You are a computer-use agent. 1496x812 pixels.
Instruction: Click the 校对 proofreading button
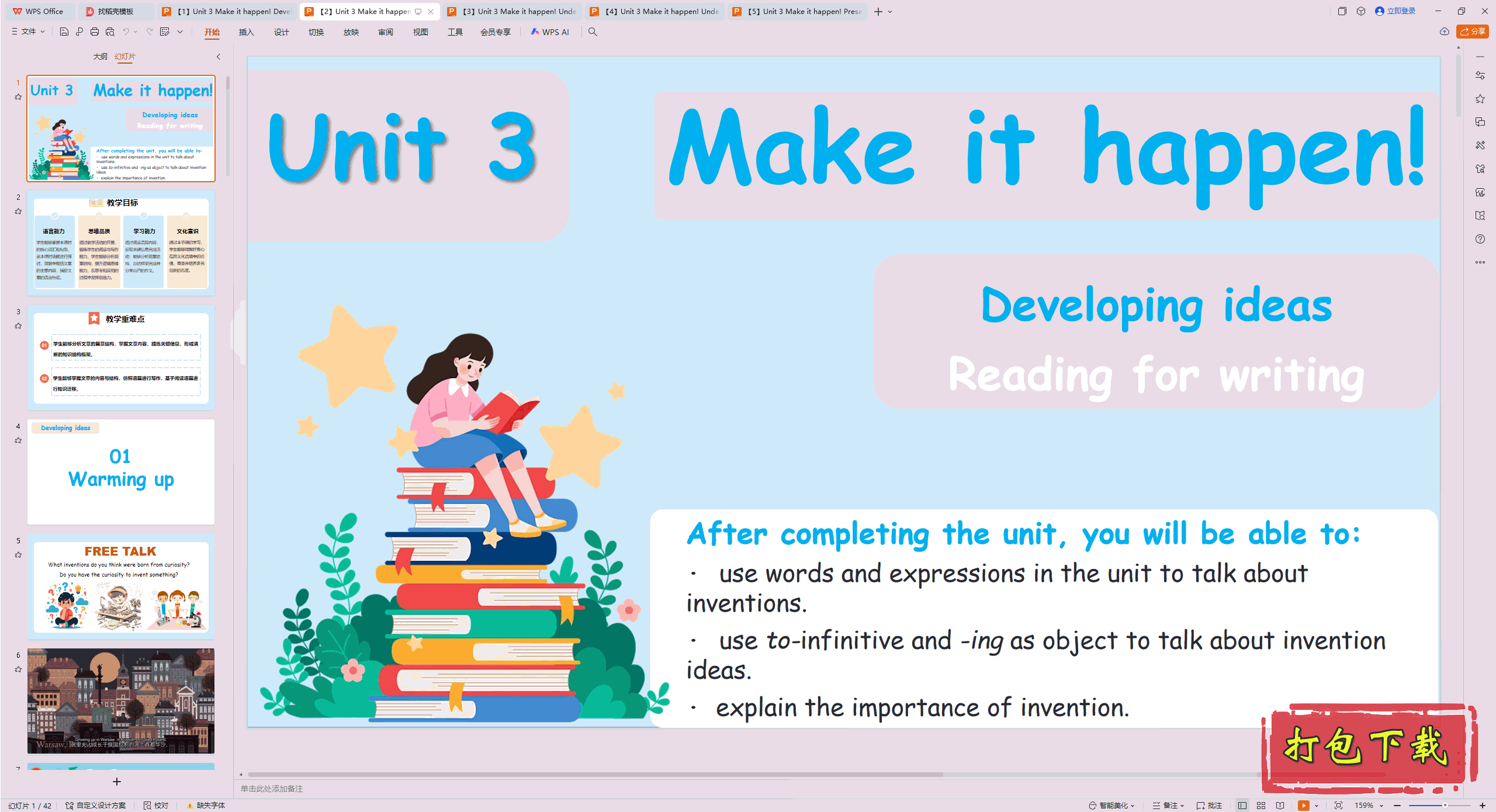pyautogui.click(x=156, y=805)
